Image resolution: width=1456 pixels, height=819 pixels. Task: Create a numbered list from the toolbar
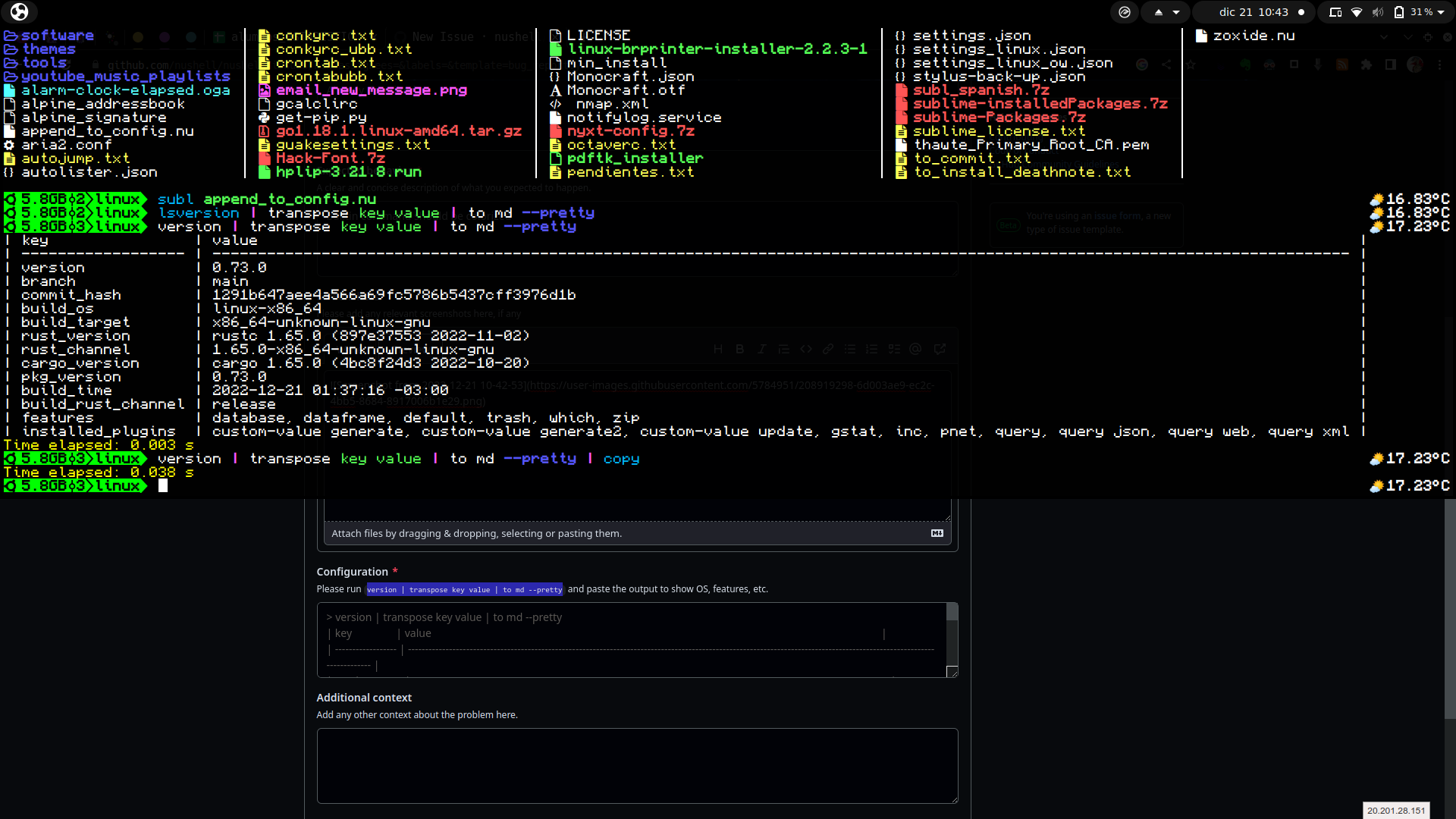[872, 349]
